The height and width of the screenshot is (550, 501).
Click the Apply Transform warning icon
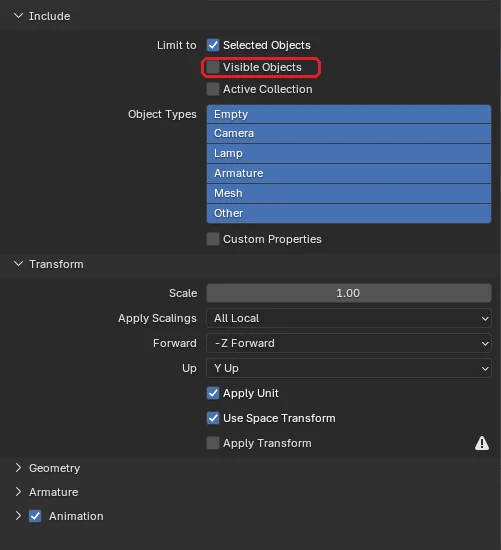482,443
